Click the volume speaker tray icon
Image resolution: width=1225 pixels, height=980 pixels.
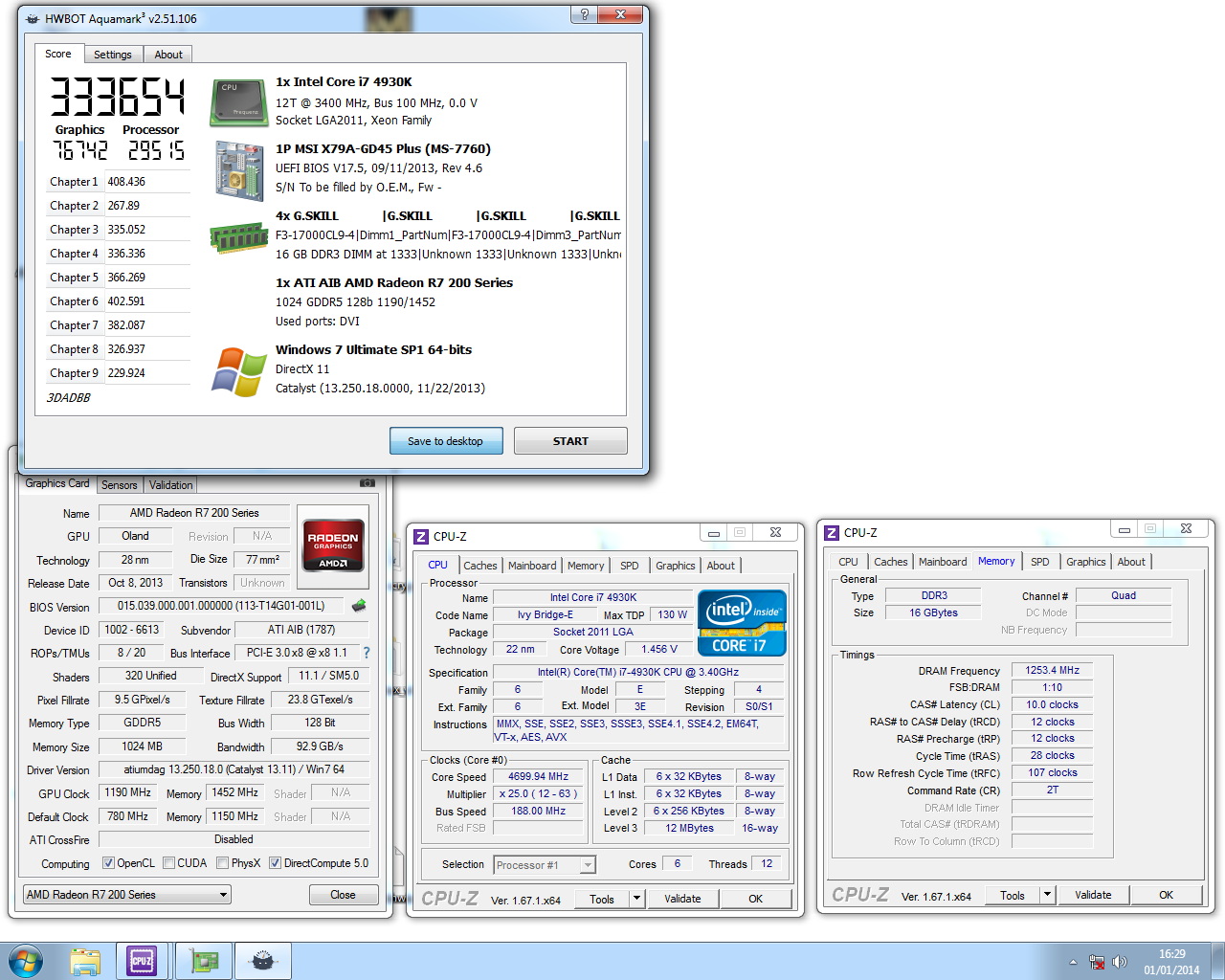[1120, 962]
